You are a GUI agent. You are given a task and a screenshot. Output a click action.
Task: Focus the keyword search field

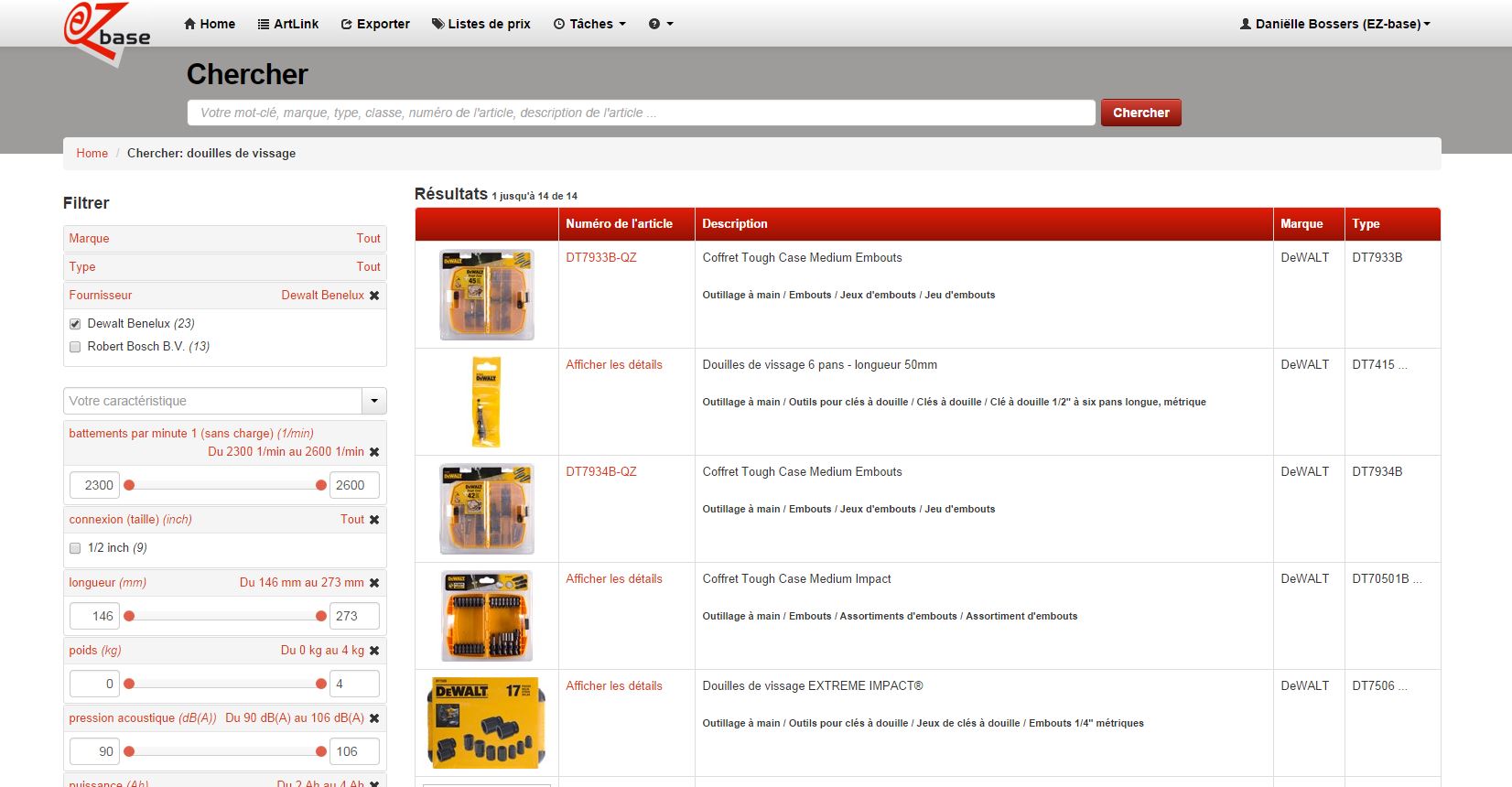641,113
